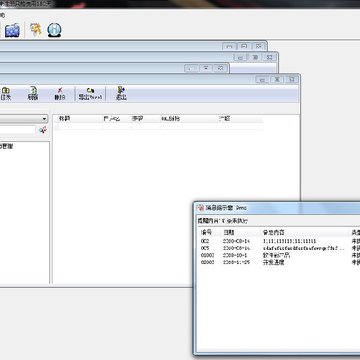Select the reminder row reading 开发进度
The image size is (360, 360).
279,262
